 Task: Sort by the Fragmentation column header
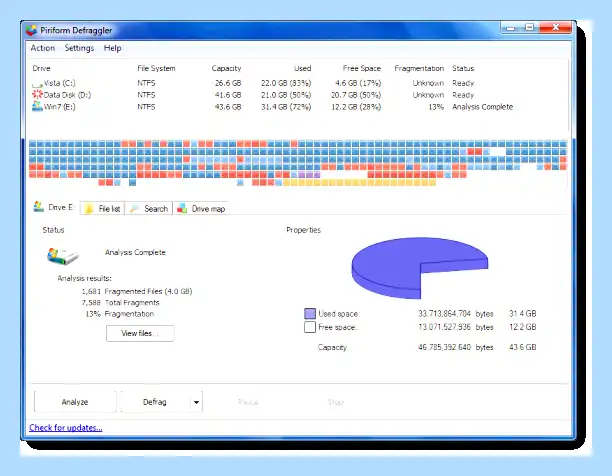419,68
